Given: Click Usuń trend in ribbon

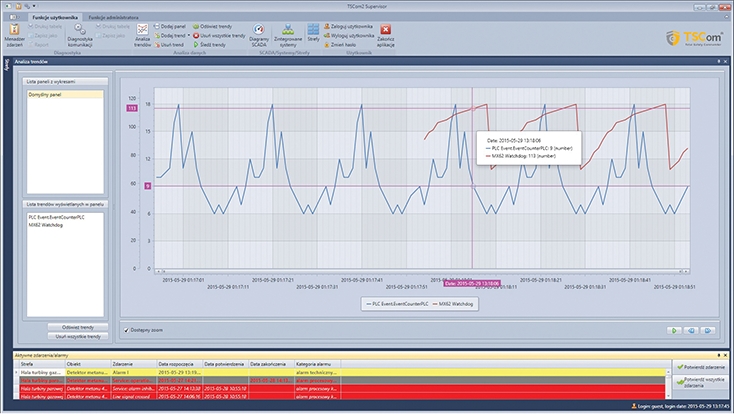Looking at the screenshot, I should pos(169,44).
